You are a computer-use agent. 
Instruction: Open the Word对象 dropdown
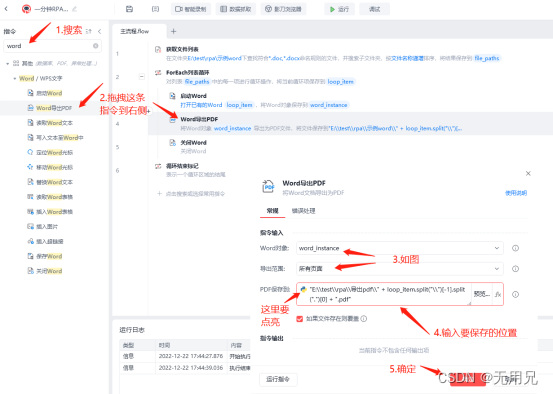coord(400,248)
